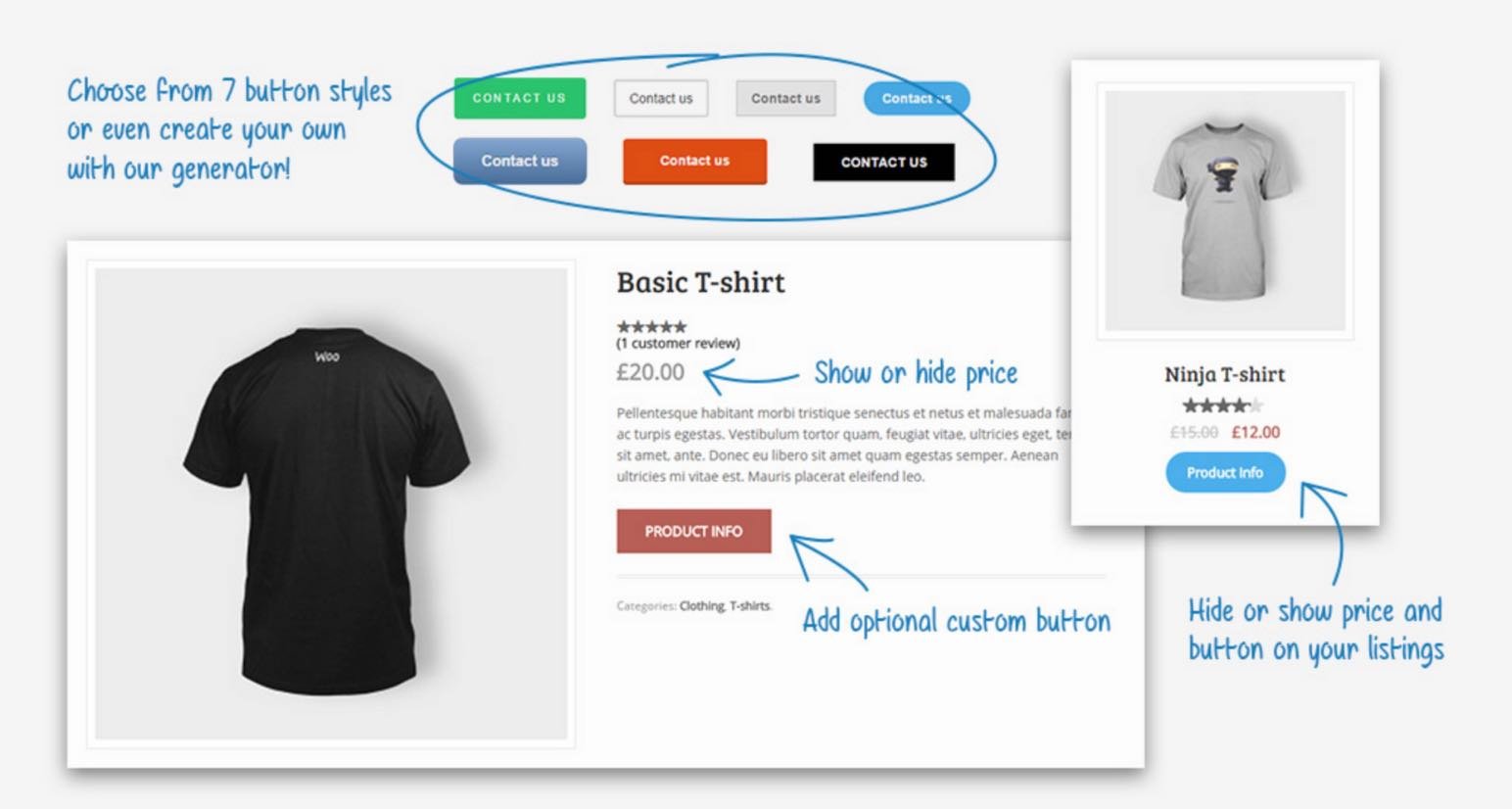Click the white outlined Contact us button
The height and width of the screenshot is (809, 1512).
pyautogui.click(x=661, y=99)
